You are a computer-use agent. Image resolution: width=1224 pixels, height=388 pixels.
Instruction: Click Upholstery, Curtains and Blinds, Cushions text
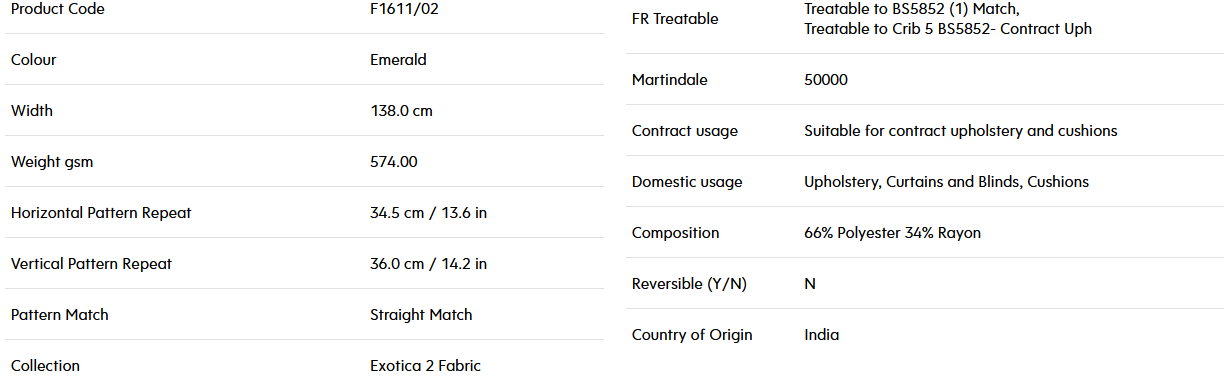[x=947, y=182]
